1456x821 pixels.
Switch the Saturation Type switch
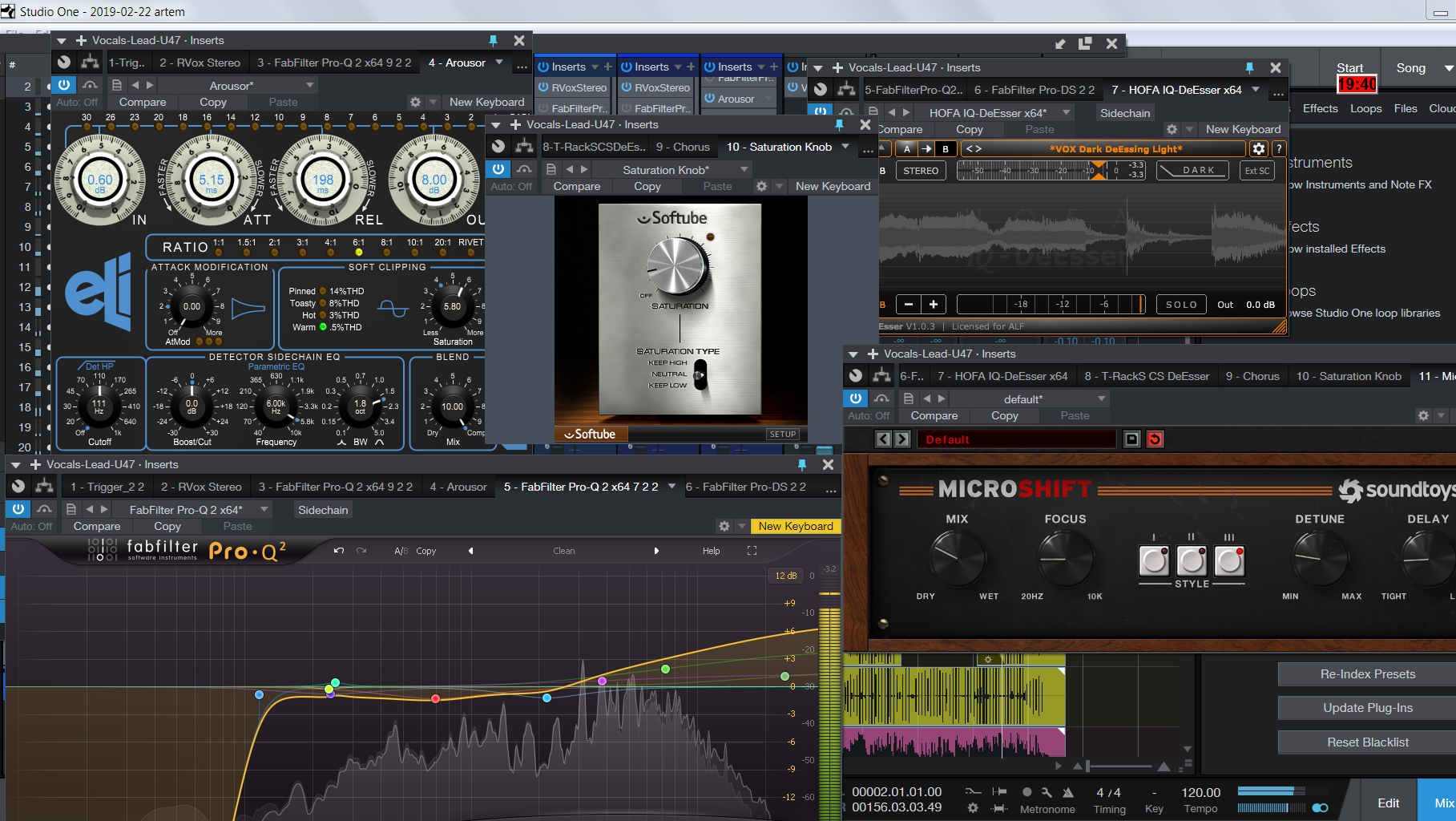[700, 374]
